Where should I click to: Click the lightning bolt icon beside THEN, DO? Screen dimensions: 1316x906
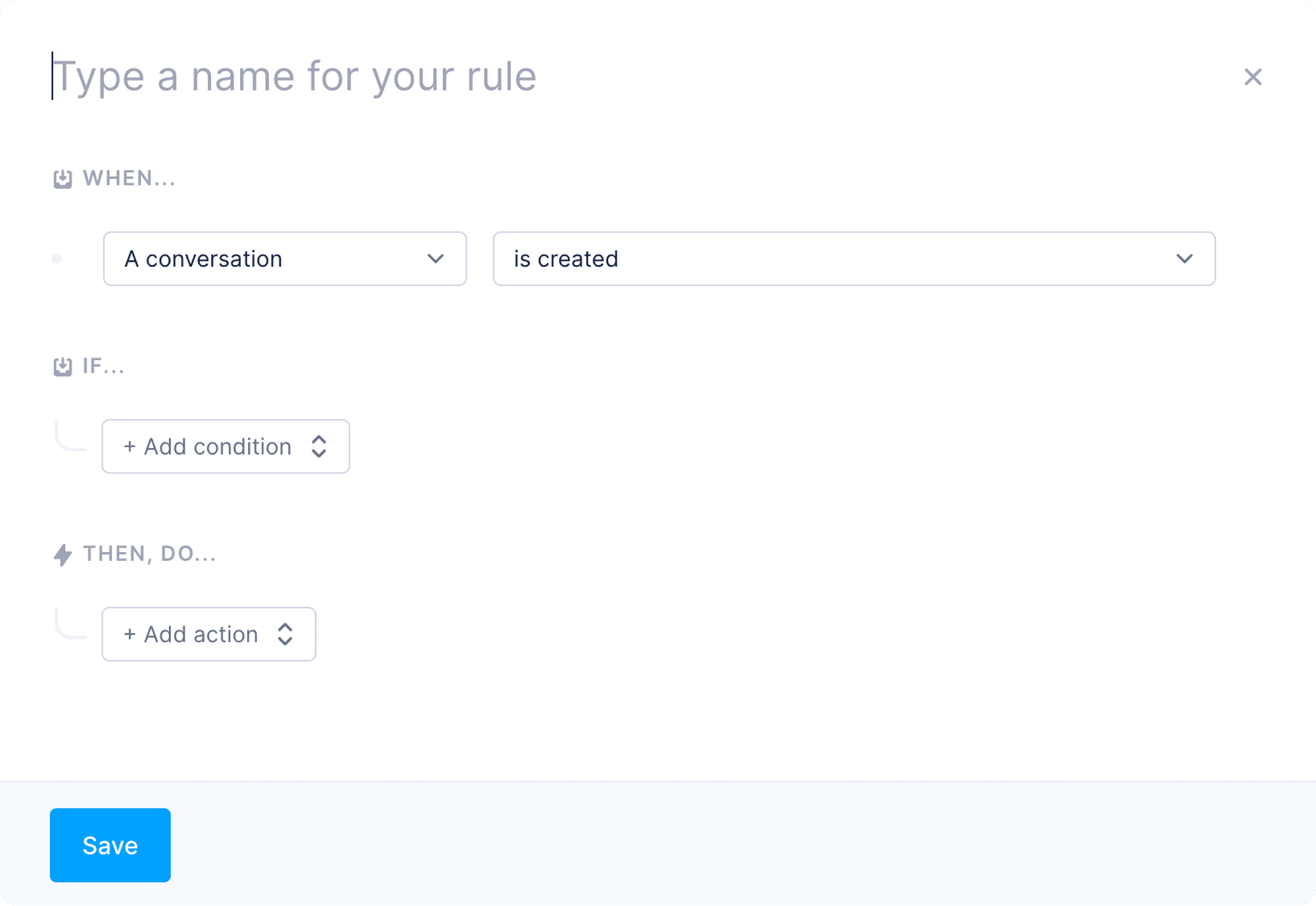click(62, 555)
